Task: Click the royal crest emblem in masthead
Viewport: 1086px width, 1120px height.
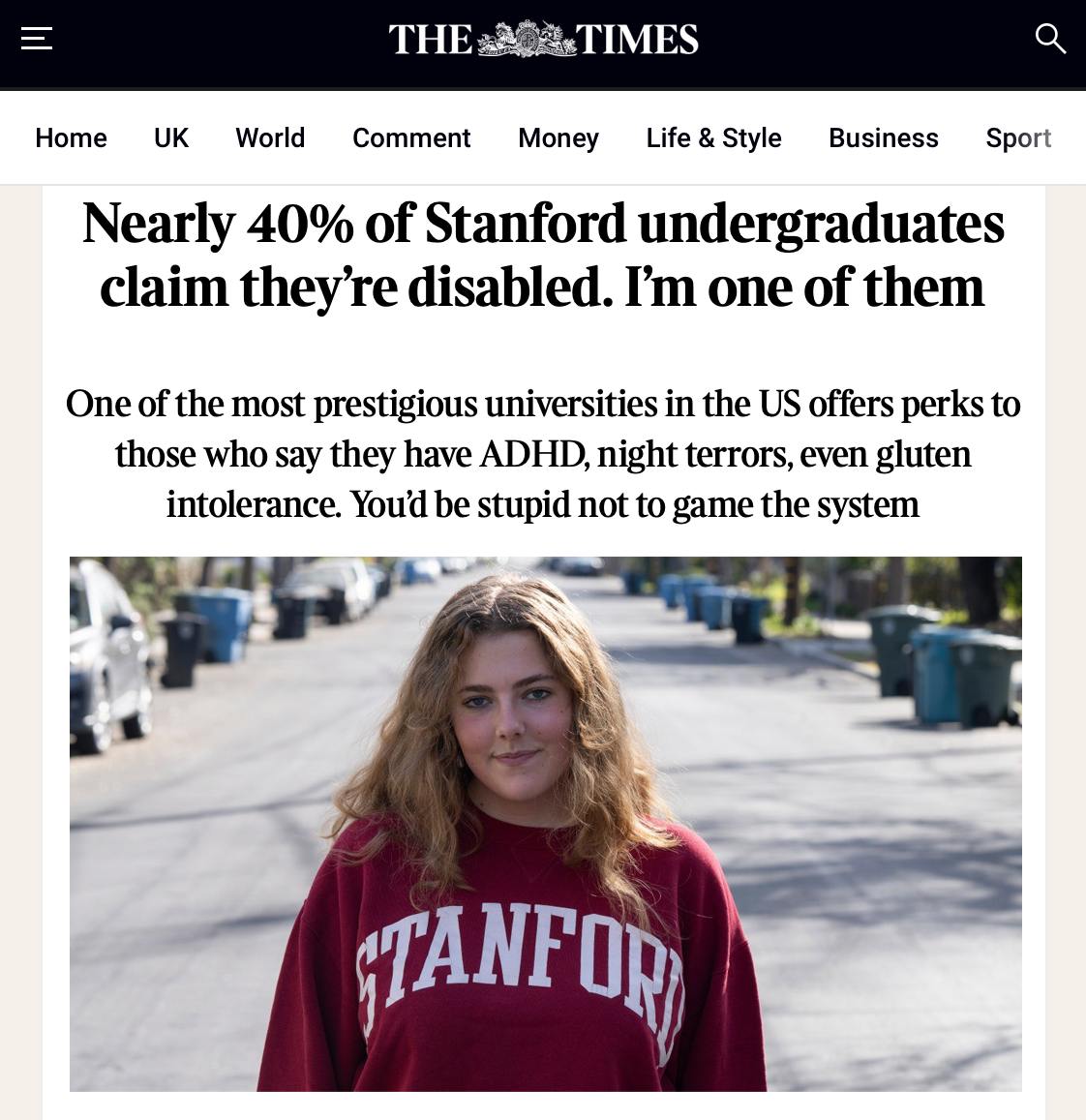Action: pos(524,40)
